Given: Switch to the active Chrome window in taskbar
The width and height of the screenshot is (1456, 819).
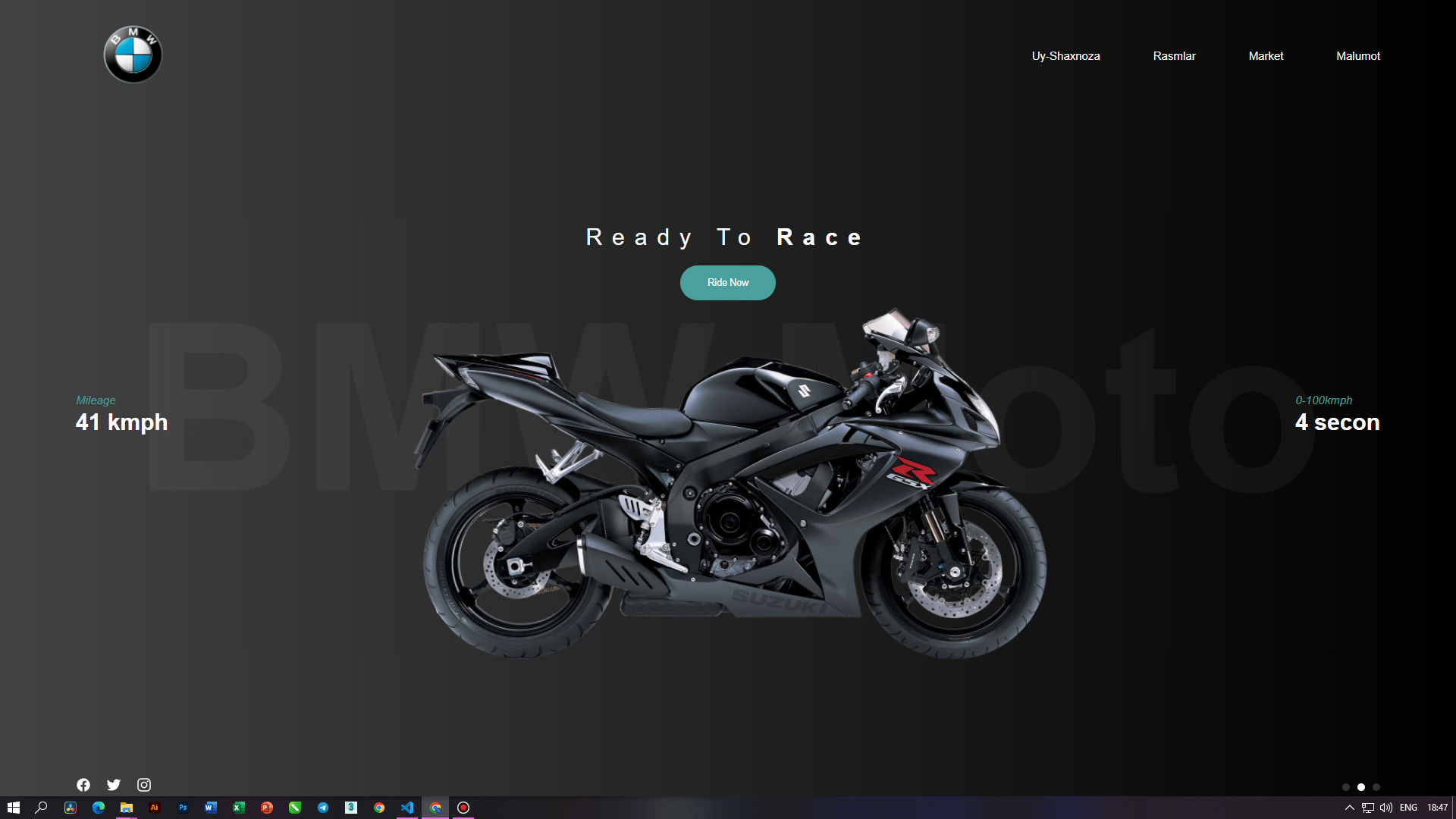Looking at the screenshot, I should click(x=435, y=808).
